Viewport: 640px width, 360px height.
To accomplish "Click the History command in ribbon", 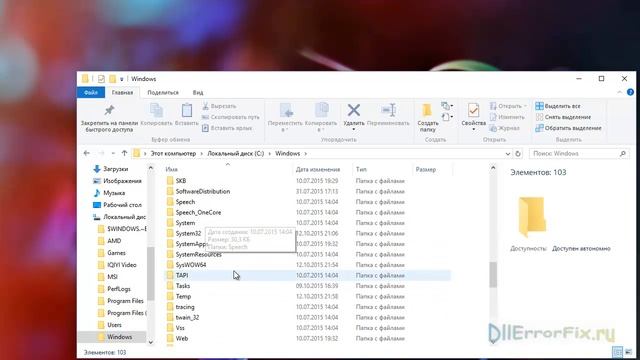I will pyautogui.click(x=505, y=128).
